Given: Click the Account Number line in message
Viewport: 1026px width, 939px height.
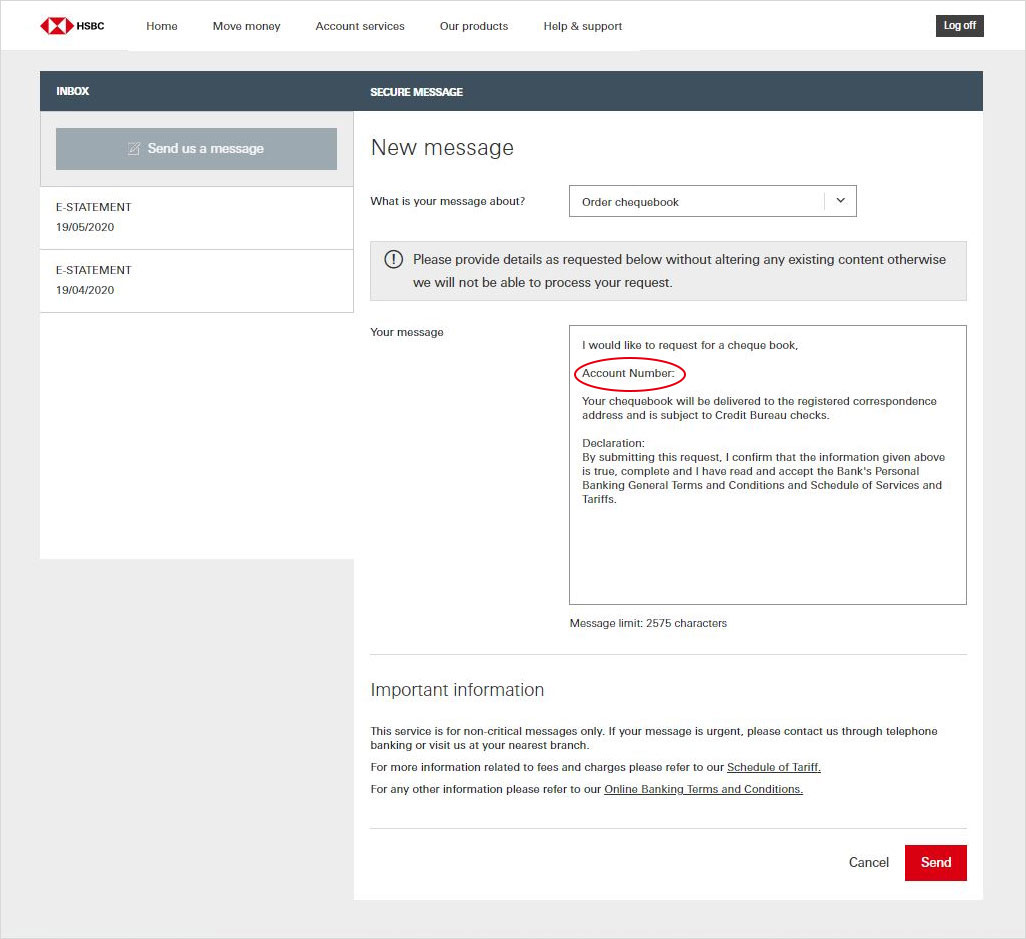Looking at the screenshot, I should click(628, 373).
